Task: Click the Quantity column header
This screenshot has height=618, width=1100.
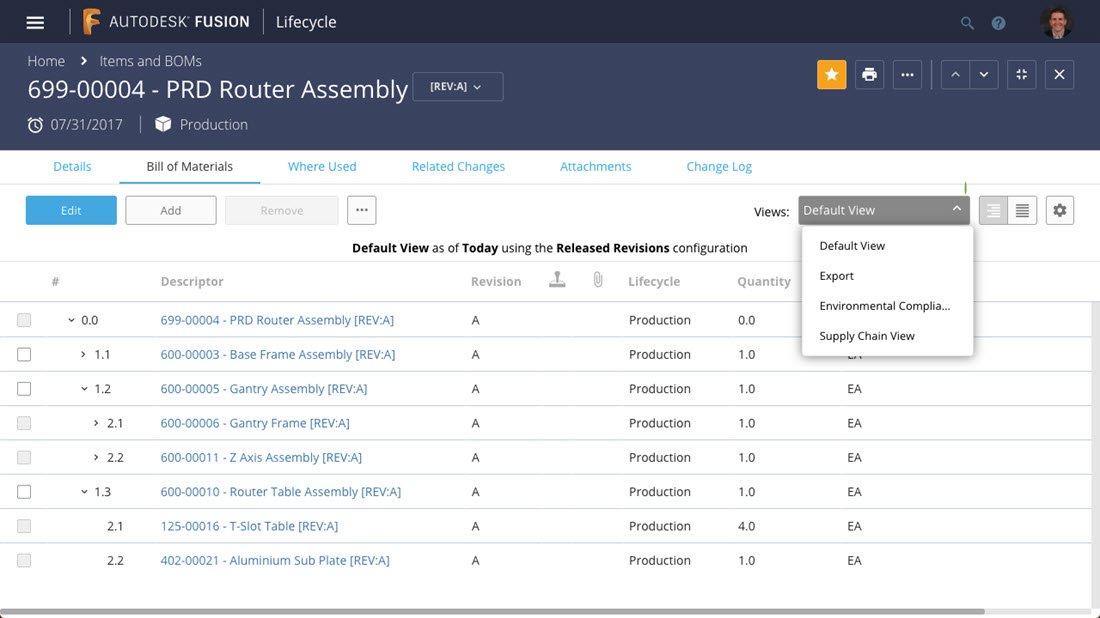Action: pos(764,281)
